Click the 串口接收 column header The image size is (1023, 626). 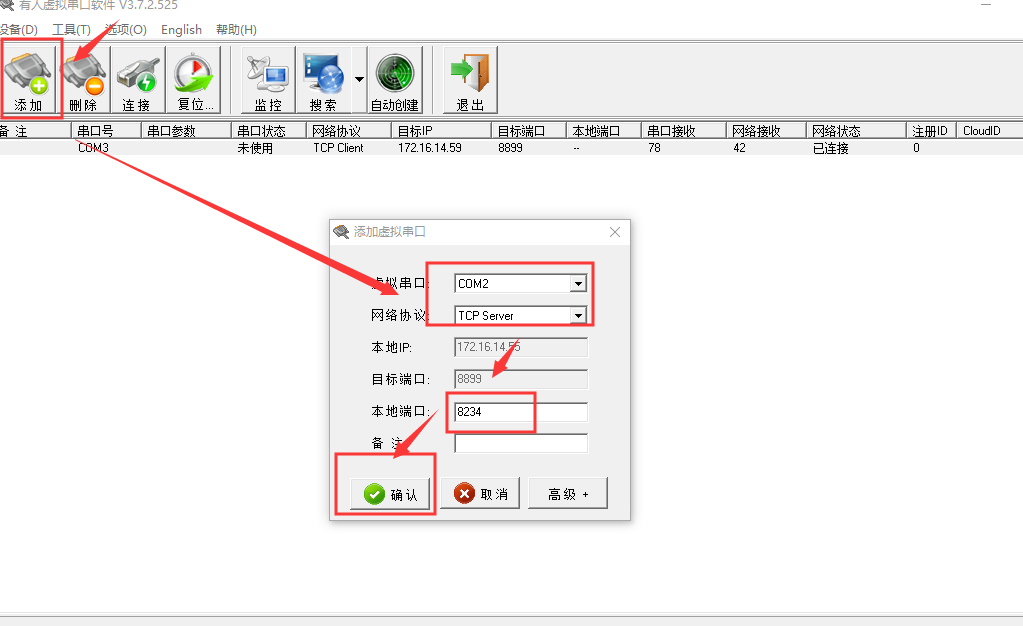(684, 131)
